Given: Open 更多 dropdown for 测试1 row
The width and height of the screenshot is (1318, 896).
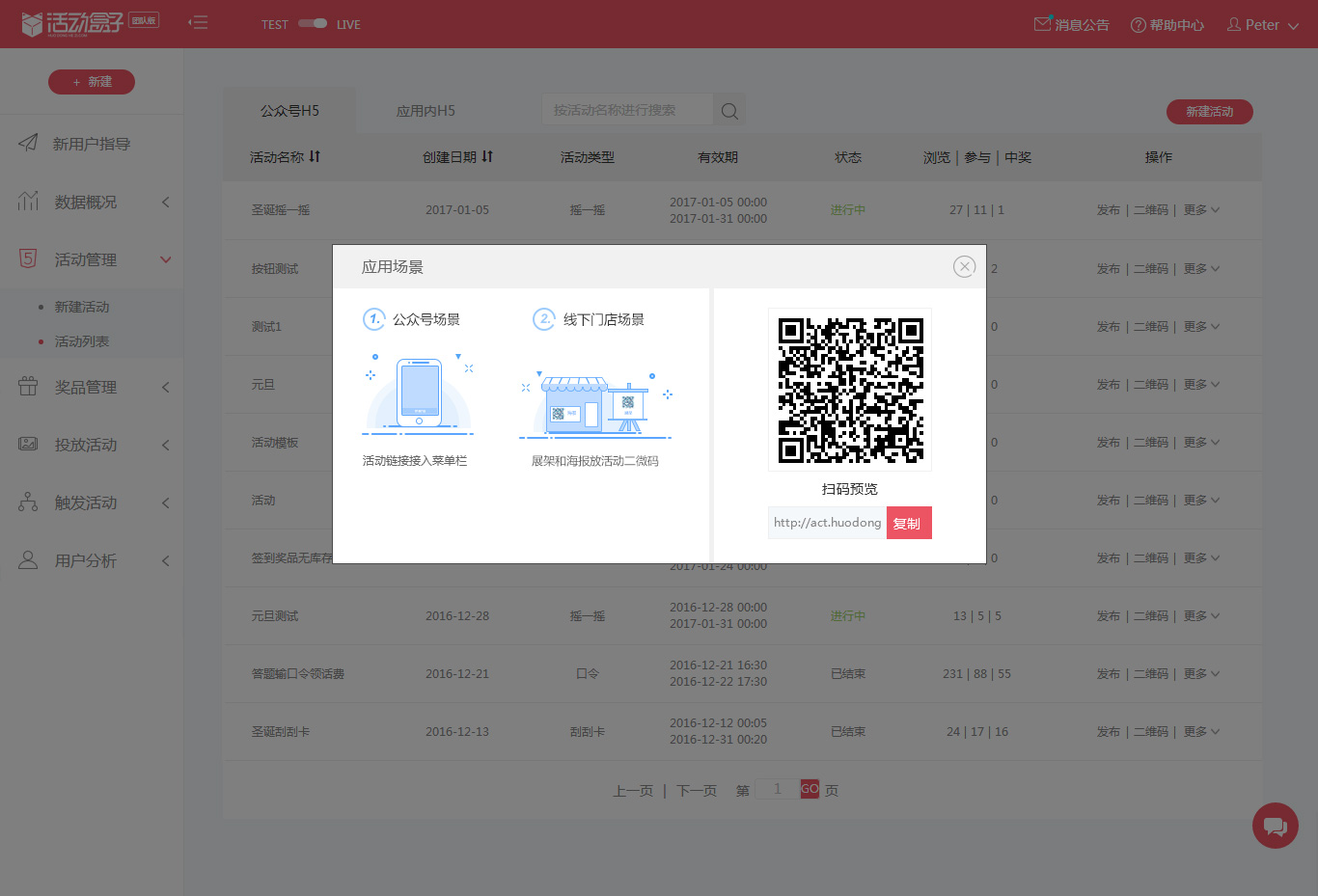Looking at the screenshot, I should click(x=1201, y=327).
